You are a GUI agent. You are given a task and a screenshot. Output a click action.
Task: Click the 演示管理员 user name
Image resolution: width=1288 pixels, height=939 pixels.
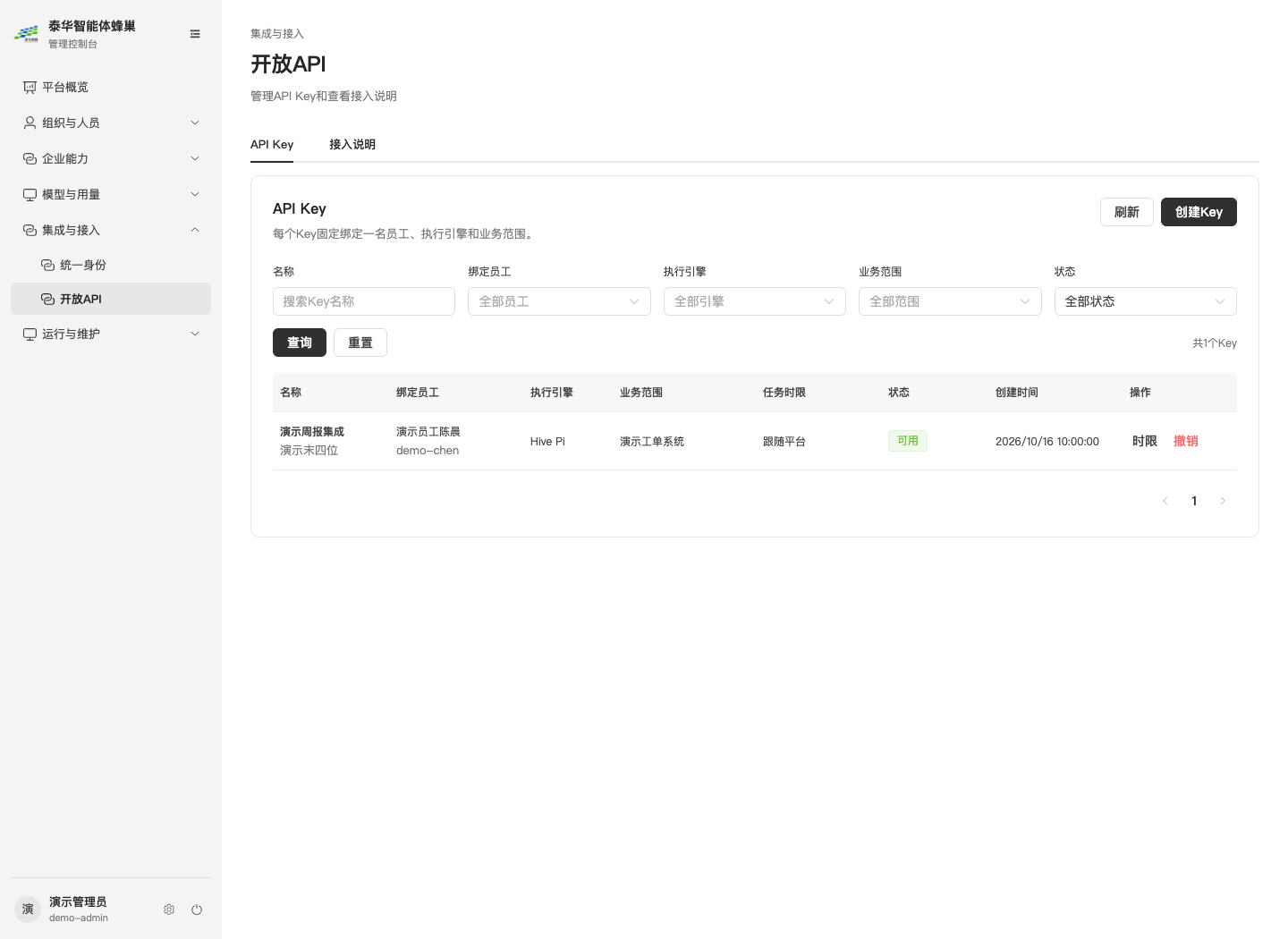coord(78,901)
